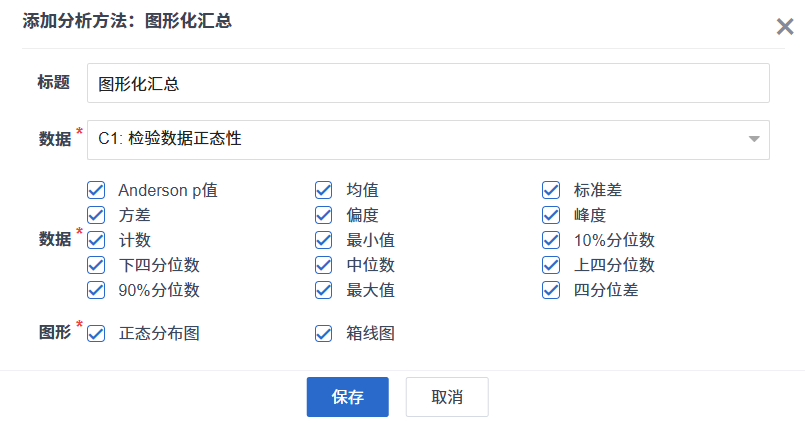Screen dimensions: 805x423
Task: Toggle the 最大值 checkbox
Action: tap(324, 290)
